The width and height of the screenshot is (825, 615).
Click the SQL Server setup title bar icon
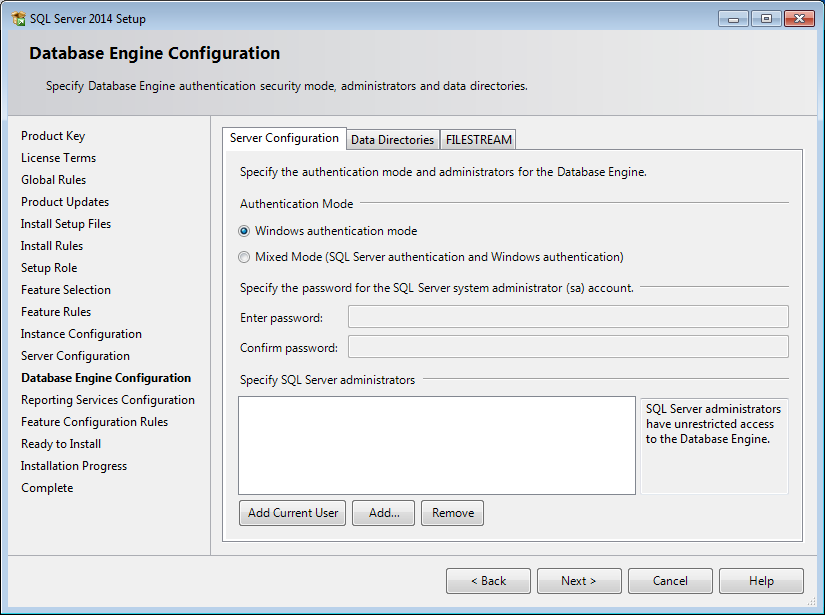pyautogui.click(x=18, y=18)
